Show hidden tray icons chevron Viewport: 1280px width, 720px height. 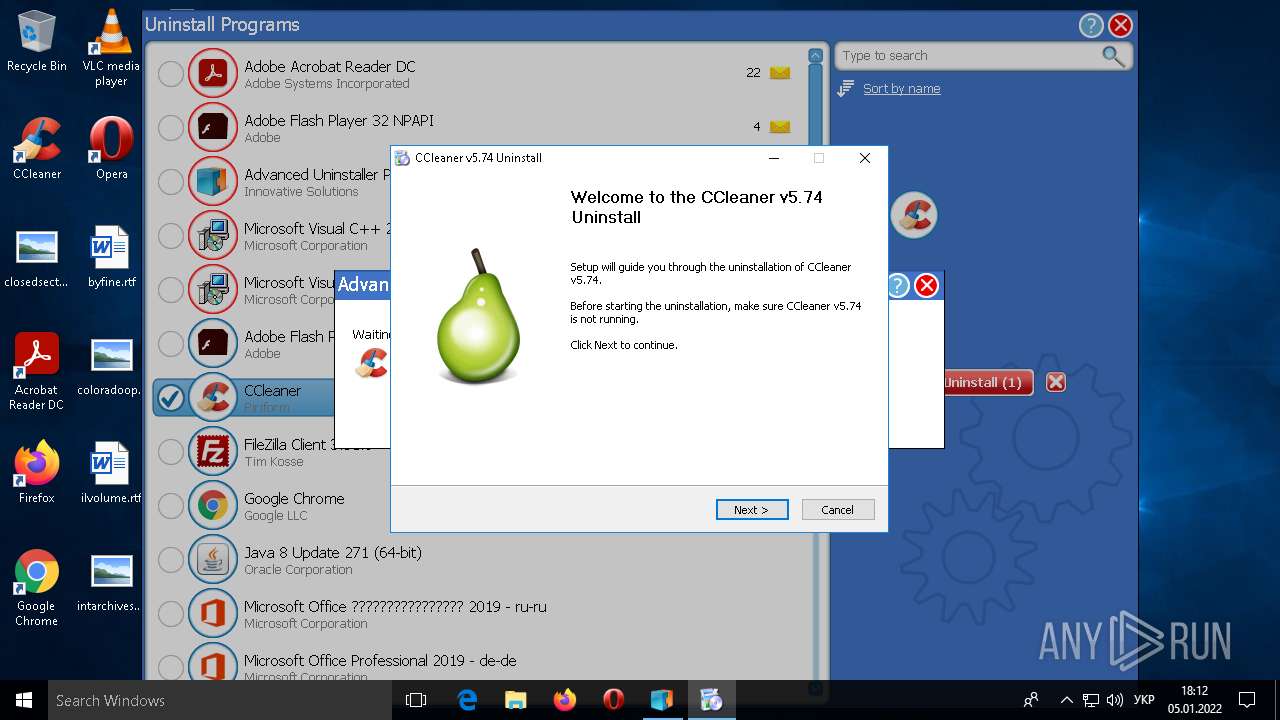pyautogui.click(x=1066, y=700)
